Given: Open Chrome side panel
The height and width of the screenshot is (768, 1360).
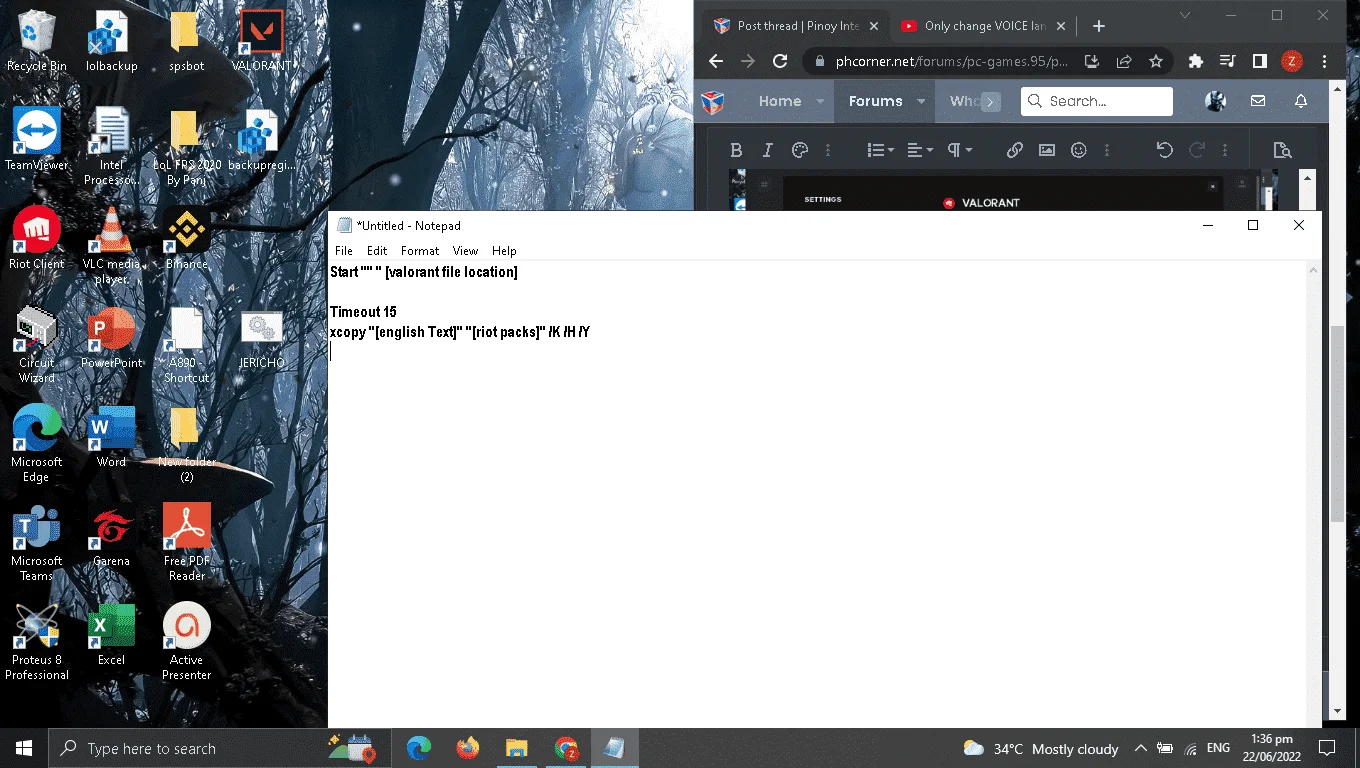Looking at the screenshot, I should point(1260,61).
